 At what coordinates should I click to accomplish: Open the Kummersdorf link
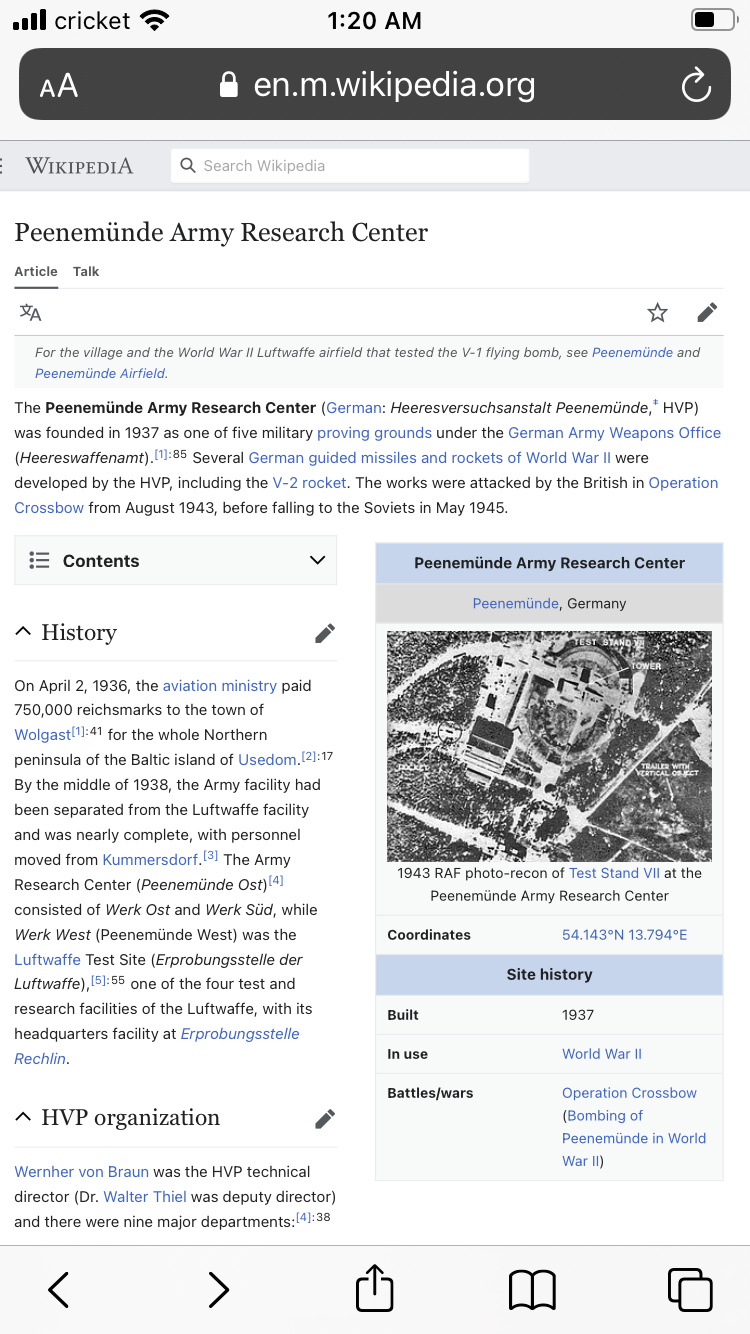(150, 860)
